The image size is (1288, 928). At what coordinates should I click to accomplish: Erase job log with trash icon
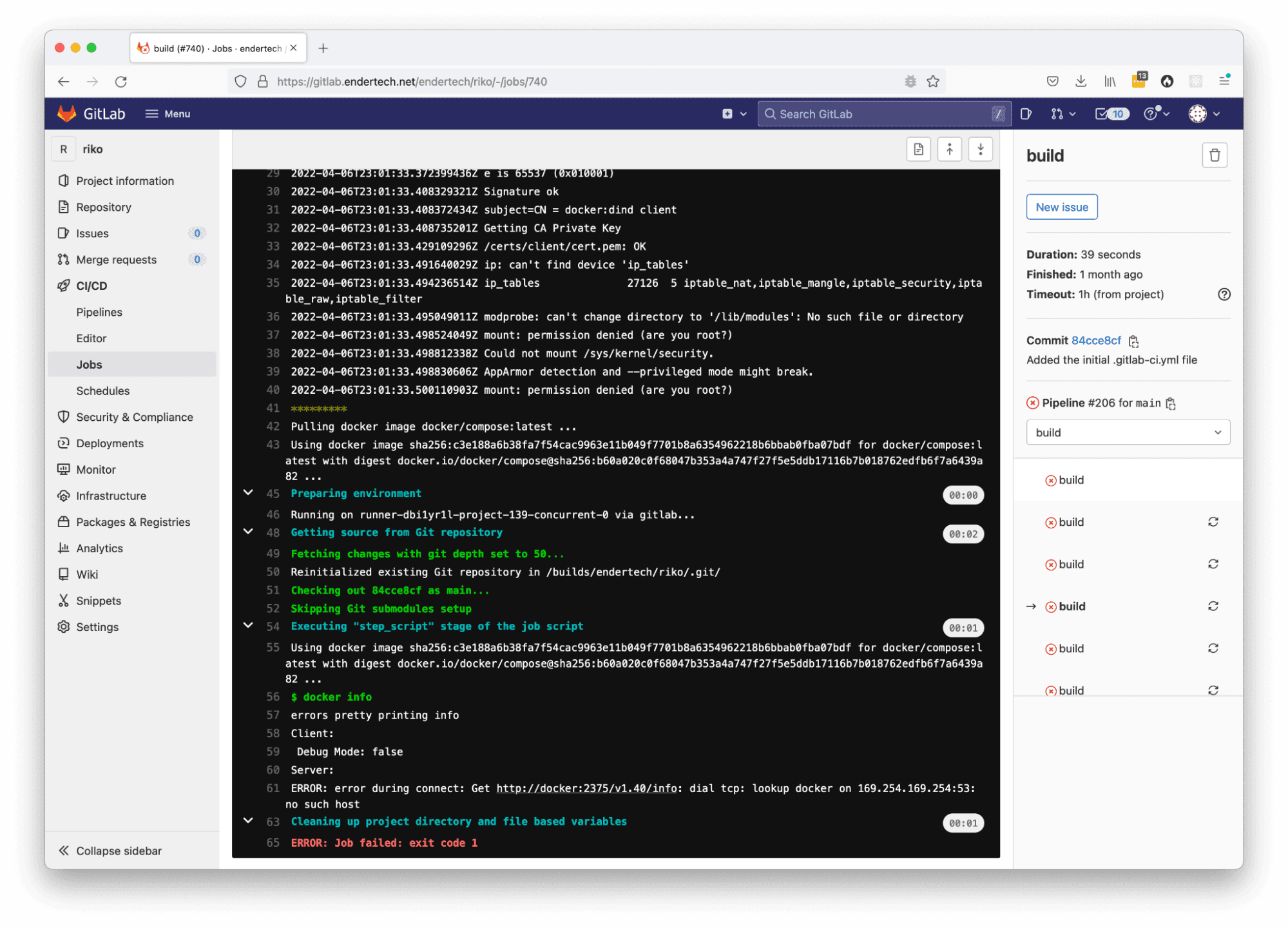(x=1214, y=155)
